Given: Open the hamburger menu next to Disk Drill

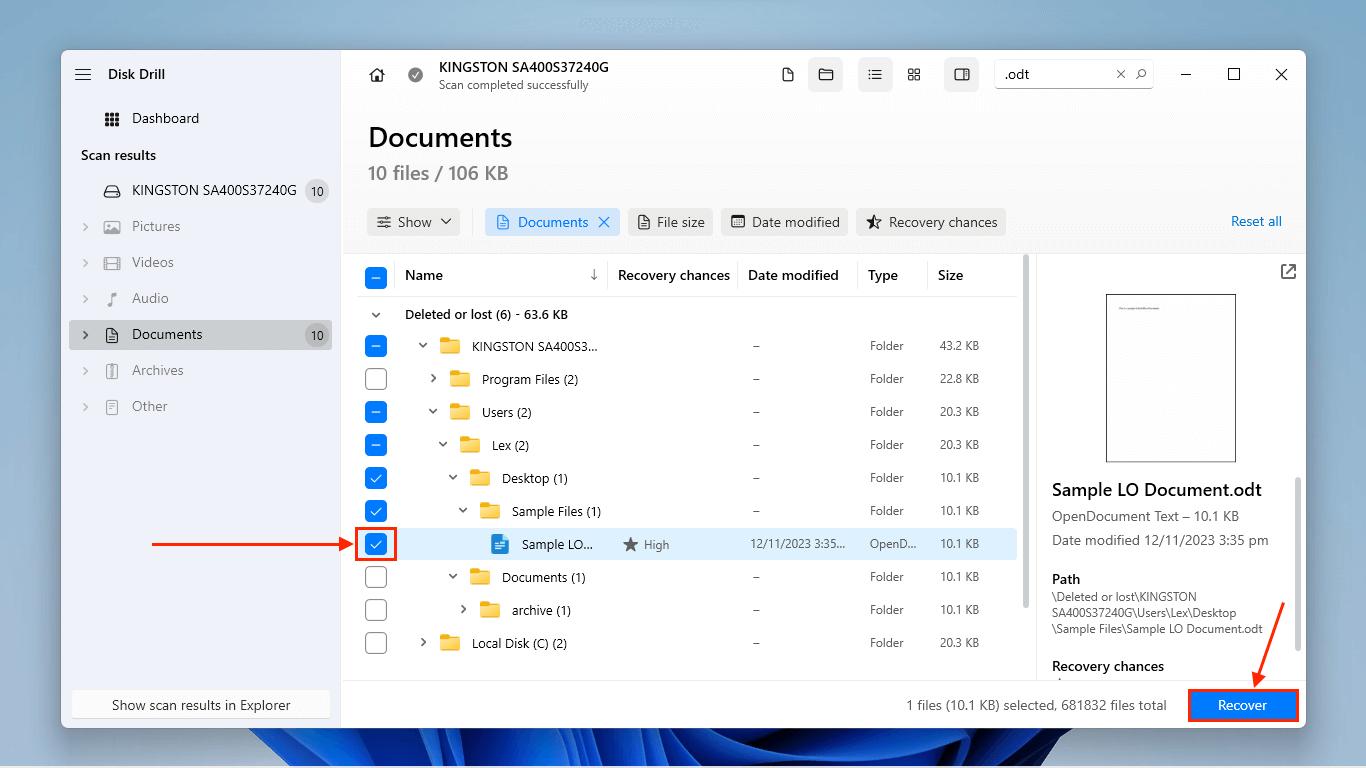Looking at the screenshot, I should pyautogui.click(x=83, y=74).
